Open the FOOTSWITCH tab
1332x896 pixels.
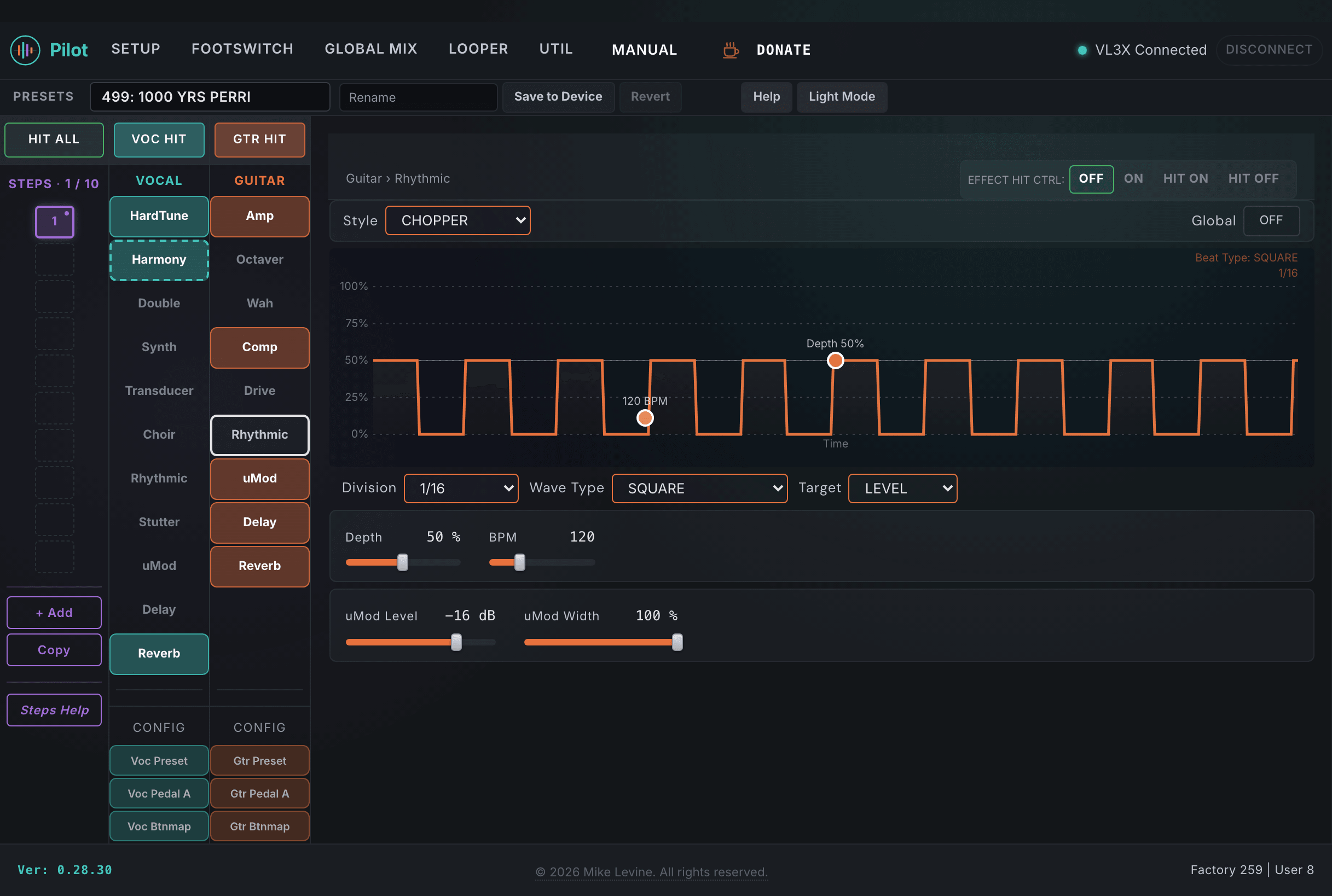point(242,49)
